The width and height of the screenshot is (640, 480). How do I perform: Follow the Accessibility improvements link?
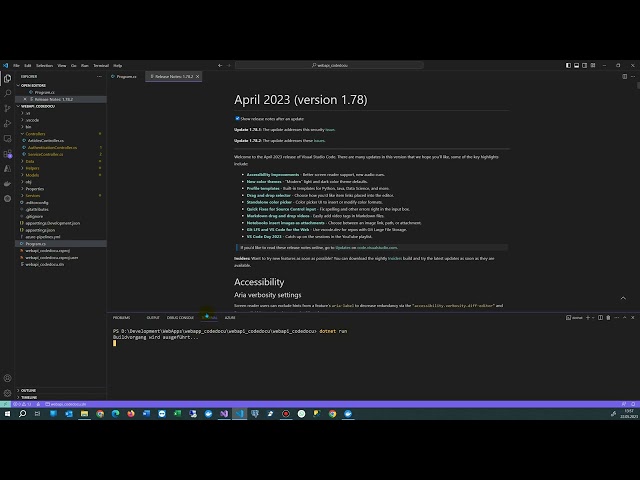273,175
